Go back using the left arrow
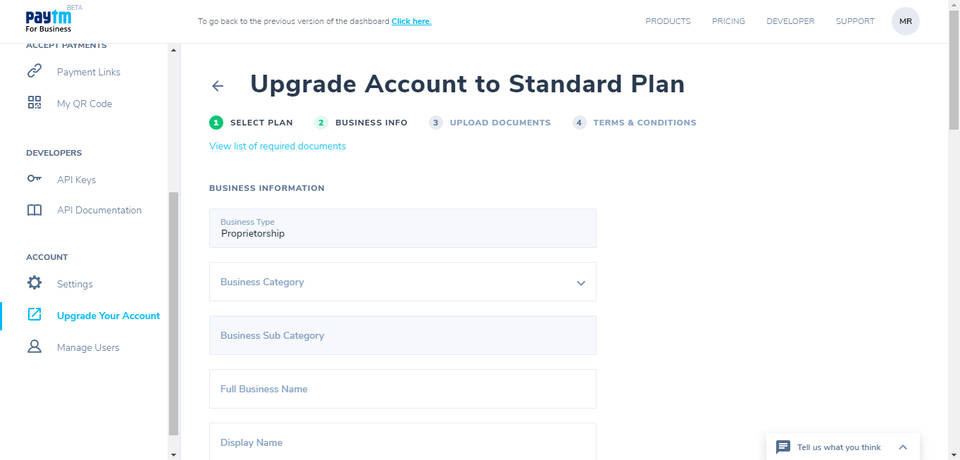This screenshot has width=960, height=460. pyautogui.click(x=218, y=86)
